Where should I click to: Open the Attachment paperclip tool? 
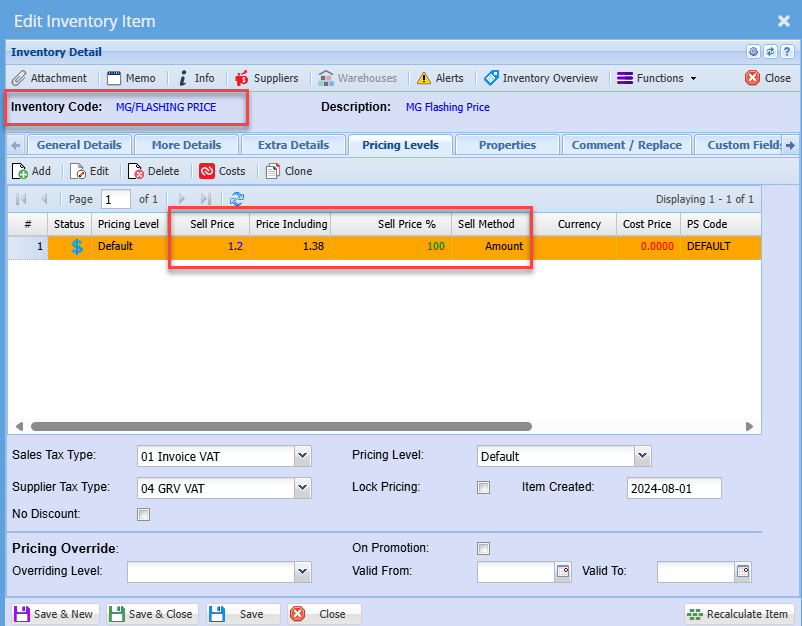tap(49, 78)
